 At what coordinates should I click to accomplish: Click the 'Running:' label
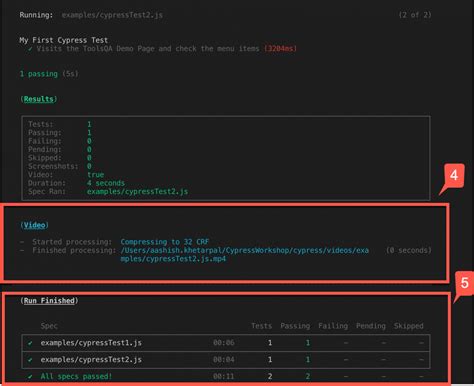(36, 15)
